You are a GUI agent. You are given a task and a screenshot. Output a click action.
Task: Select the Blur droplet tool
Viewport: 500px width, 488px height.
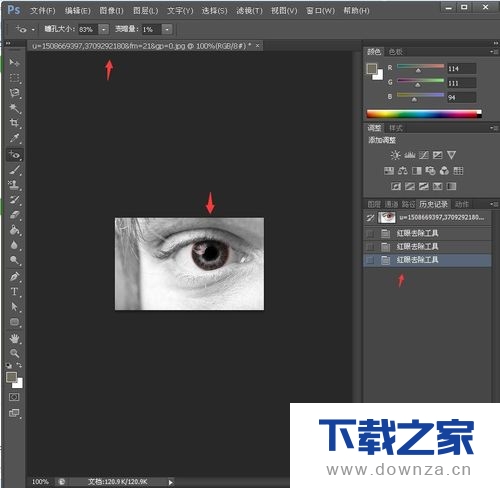pyautogui.click(x=14, y=245)
